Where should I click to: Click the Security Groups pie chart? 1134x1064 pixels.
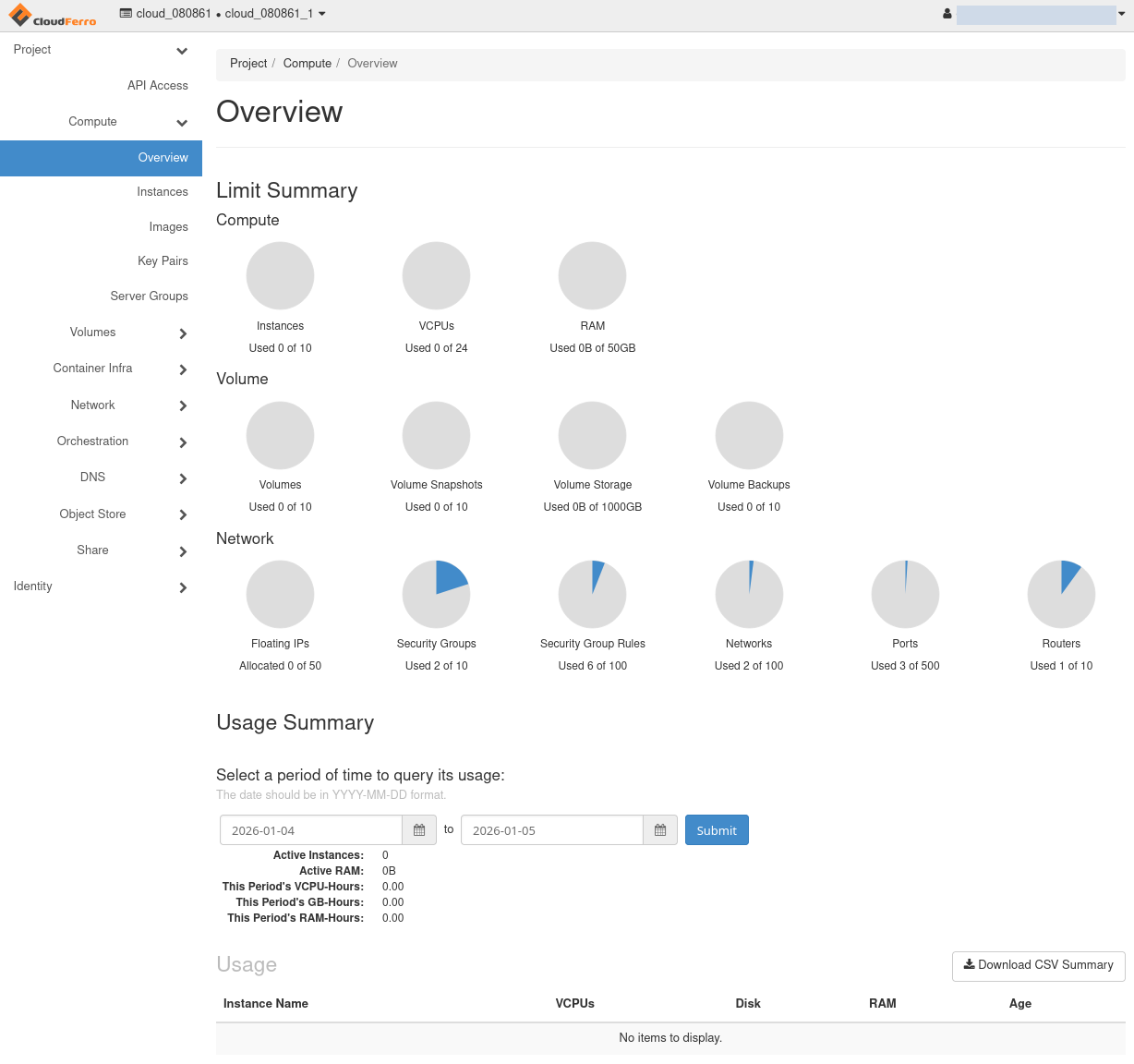click(x=436, y=594)
